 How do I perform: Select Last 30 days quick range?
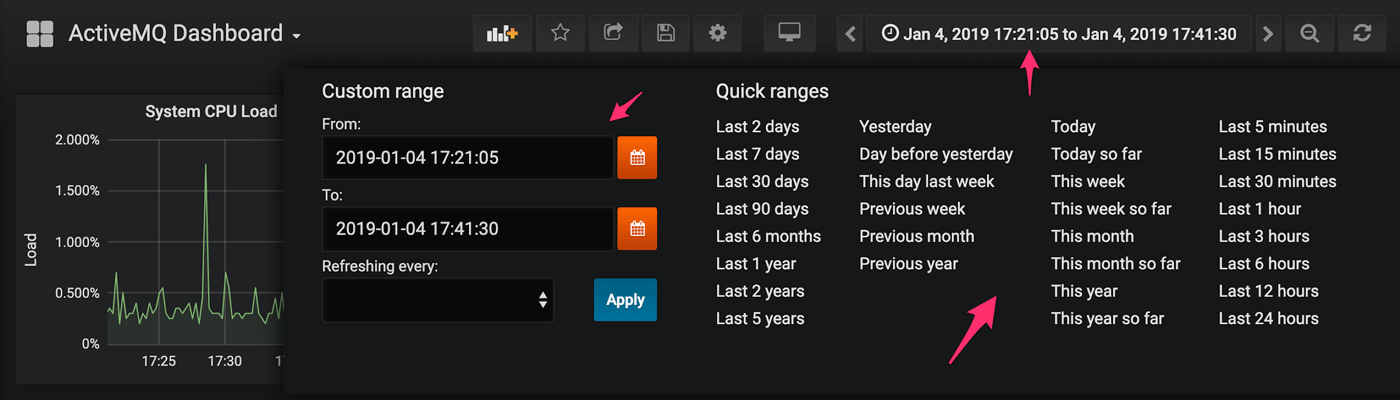pyautogui.click(x=762, y=182)
